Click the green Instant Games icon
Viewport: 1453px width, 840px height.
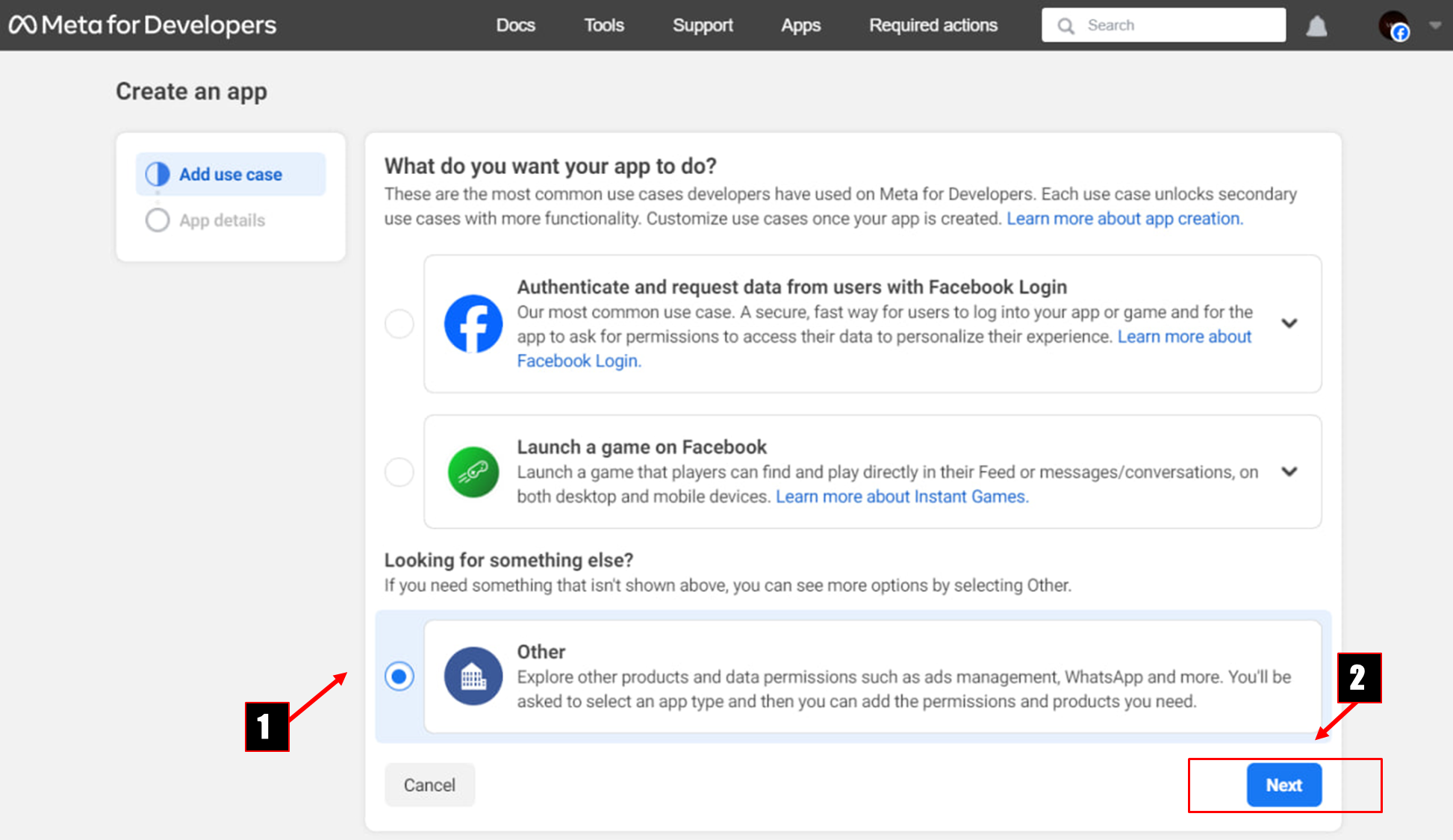(473, 472)
